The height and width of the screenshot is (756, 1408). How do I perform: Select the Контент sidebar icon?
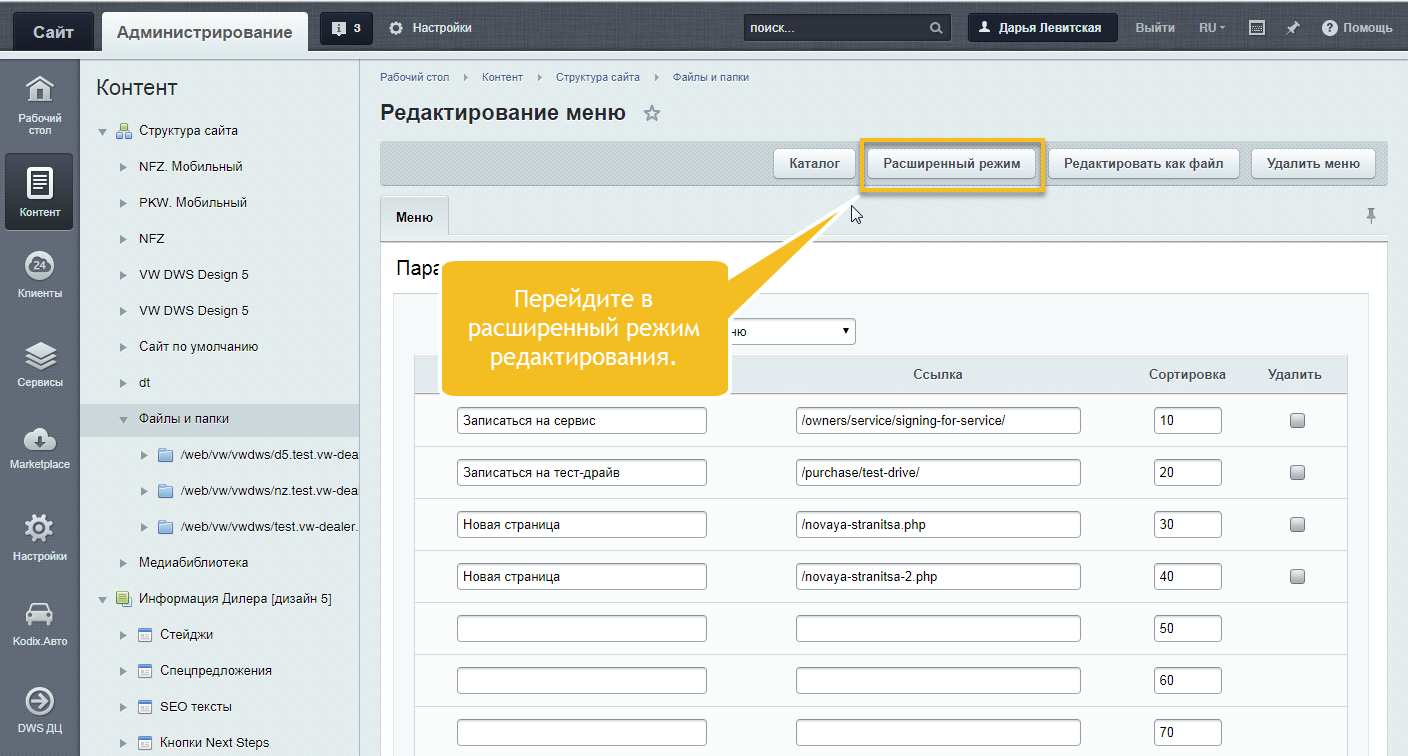click(x=39, y=191)
